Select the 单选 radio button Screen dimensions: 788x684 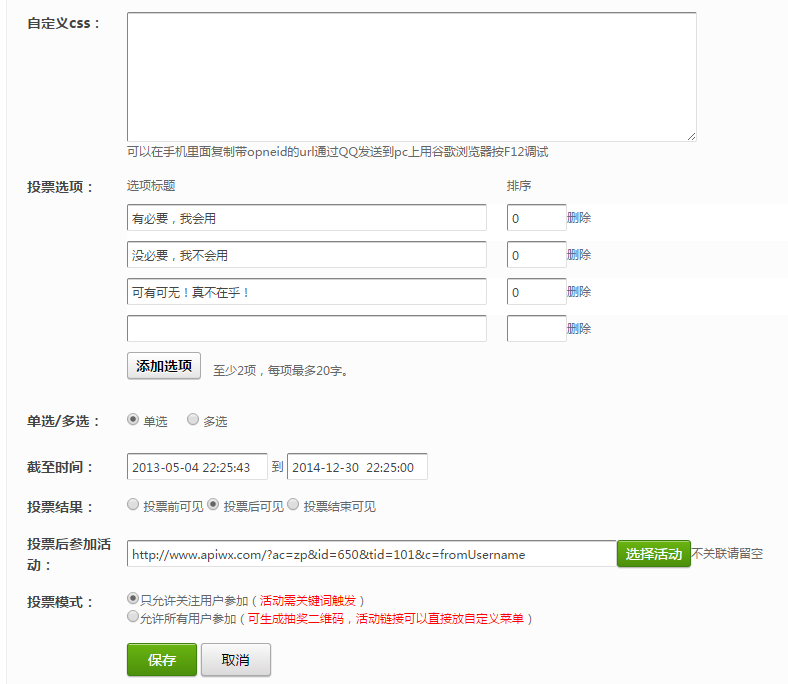click(133, 421)
